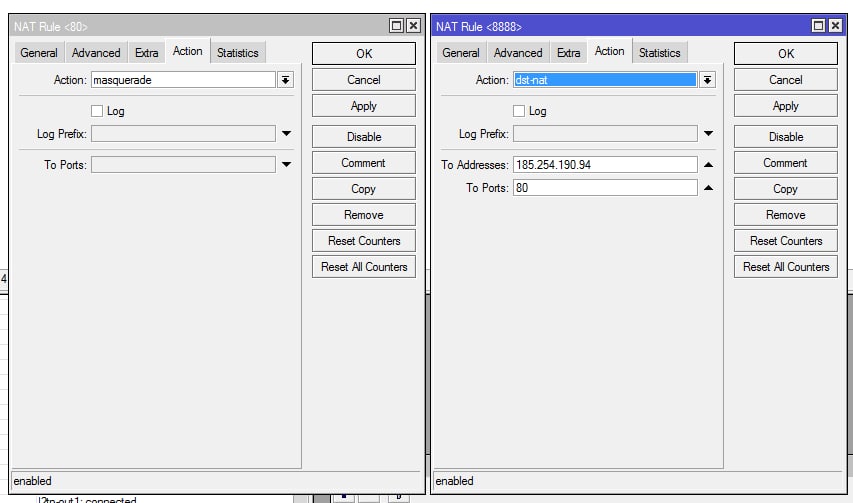Click Remove in NAT Rule <80> window

pyautogui.click(x=364, y=215)
